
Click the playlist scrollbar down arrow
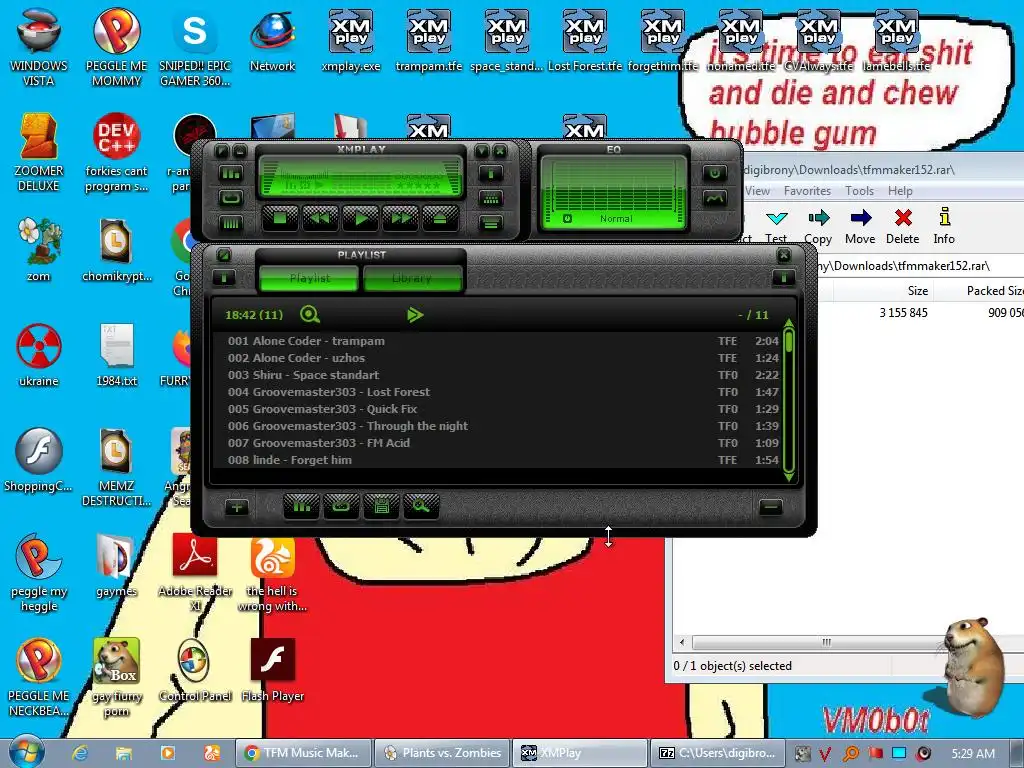[x=789, y=477]
